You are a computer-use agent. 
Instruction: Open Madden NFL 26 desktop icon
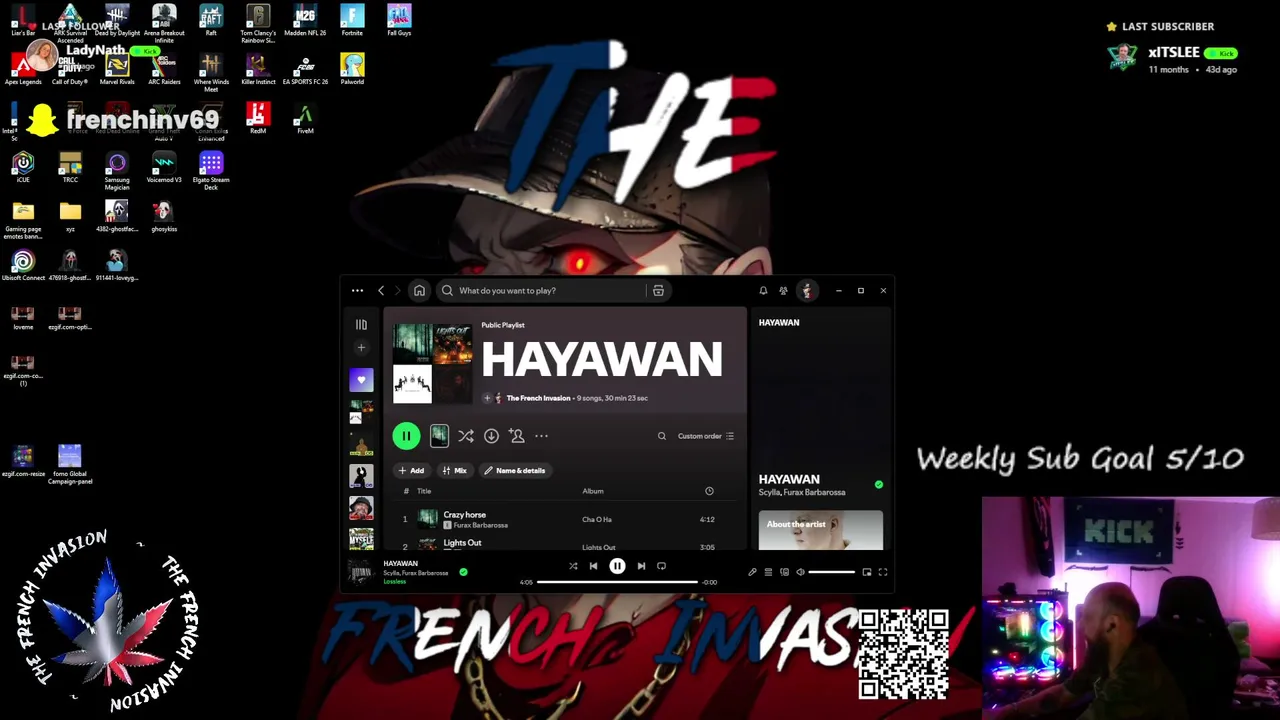pyautogui.click(x=305, y=20)
